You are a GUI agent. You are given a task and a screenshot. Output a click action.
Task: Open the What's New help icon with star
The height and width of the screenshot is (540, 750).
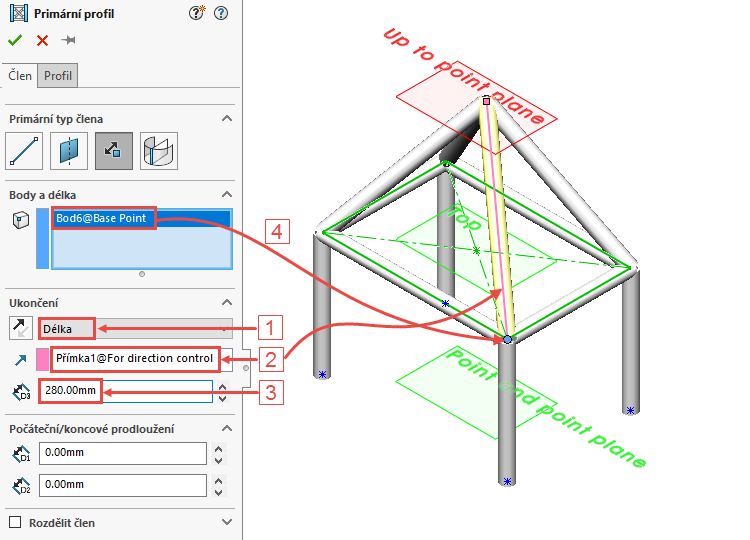196,13
